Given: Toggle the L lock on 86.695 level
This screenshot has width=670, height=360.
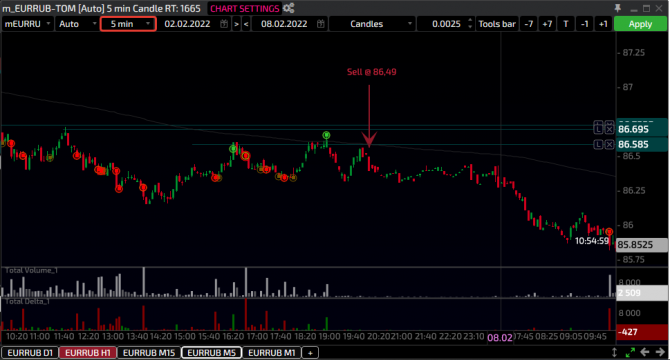Looking at the screenshot, I should coord(598,129).
